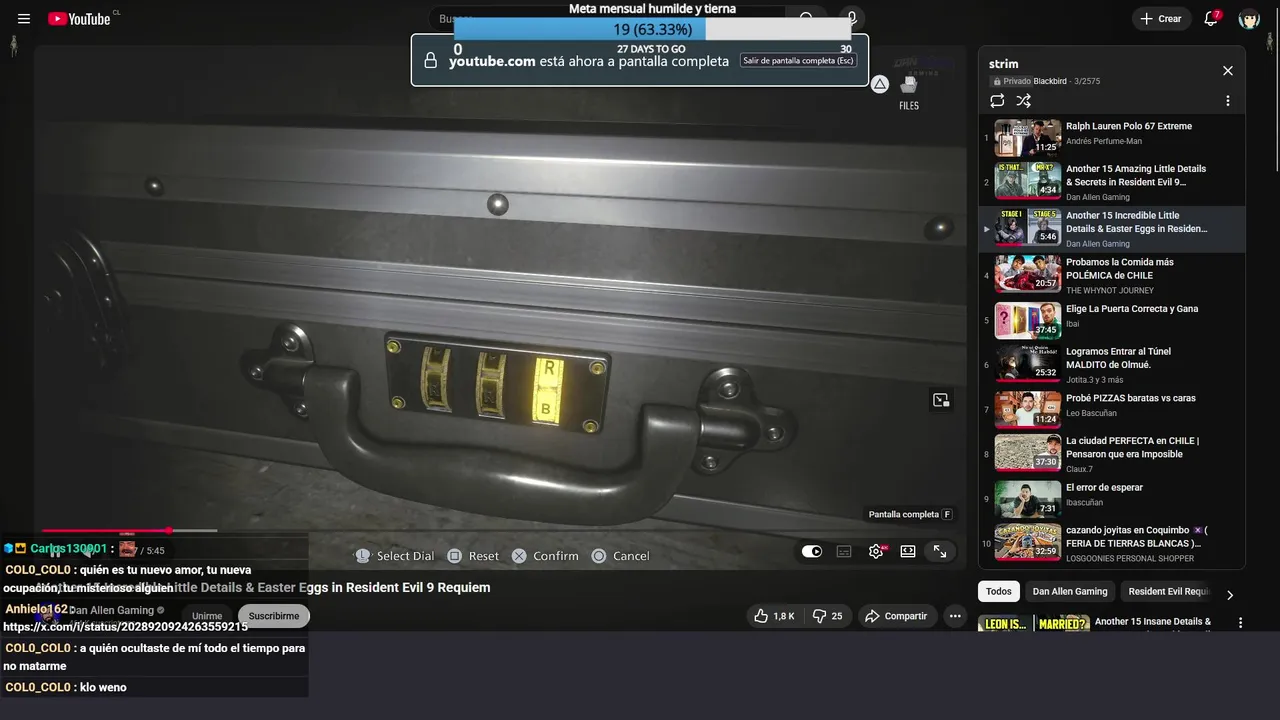This screenshot has width=1280, height=720.
Task: Dislike the video (25)
Action: [x=827, y=616]
